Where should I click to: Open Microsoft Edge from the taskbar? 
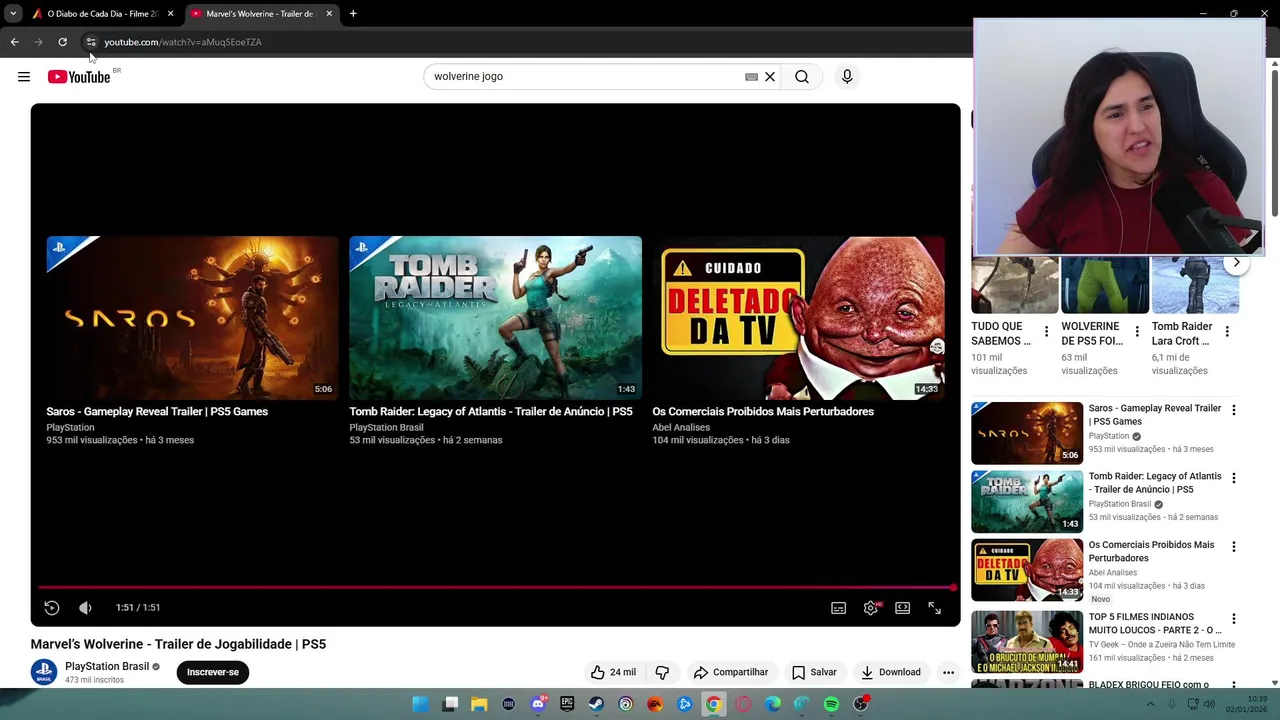click(x=772, y=704)
